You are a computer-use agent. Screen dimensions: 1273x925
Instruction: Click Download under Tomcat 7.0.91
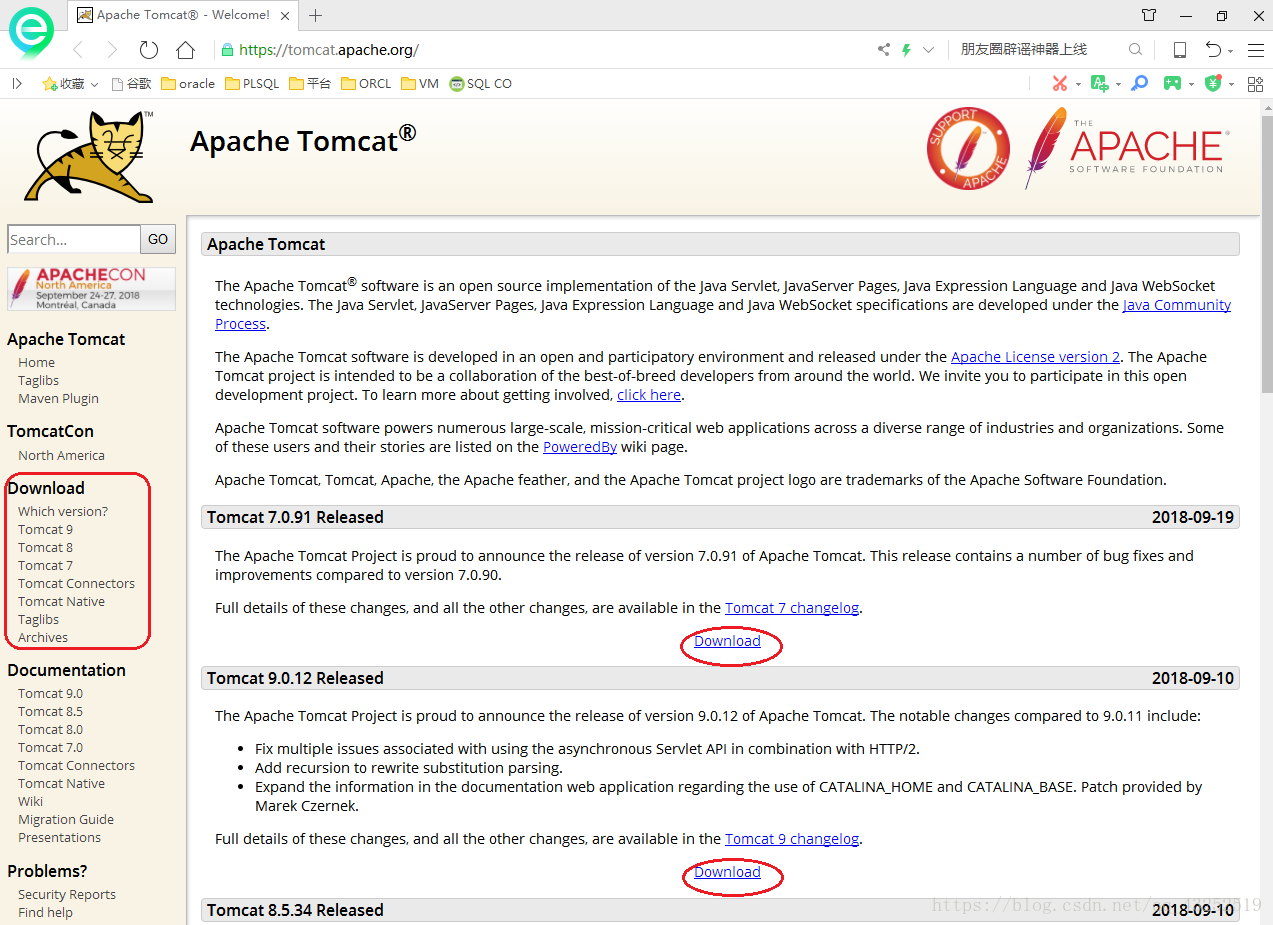(x=727, y=641)
